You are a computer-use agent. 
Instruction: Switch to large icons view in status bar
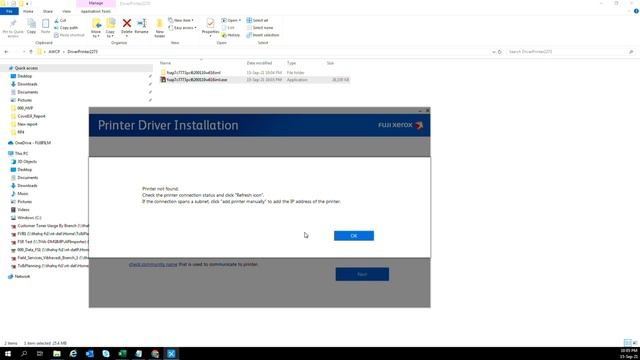(x=635, y=343)
